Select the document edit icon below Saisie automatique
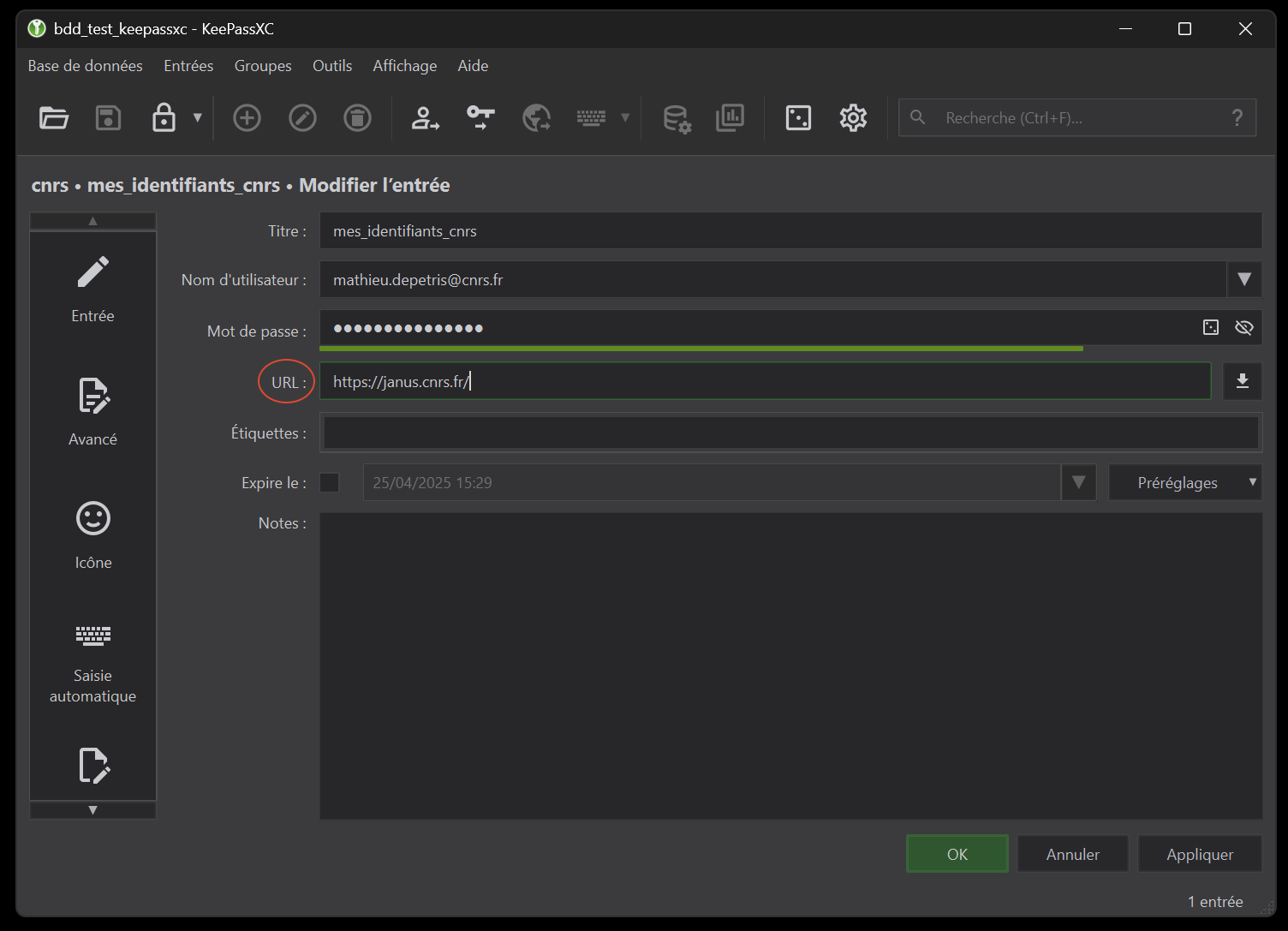The width and height of the screenshot is (1288, 931). pos(93,766)
